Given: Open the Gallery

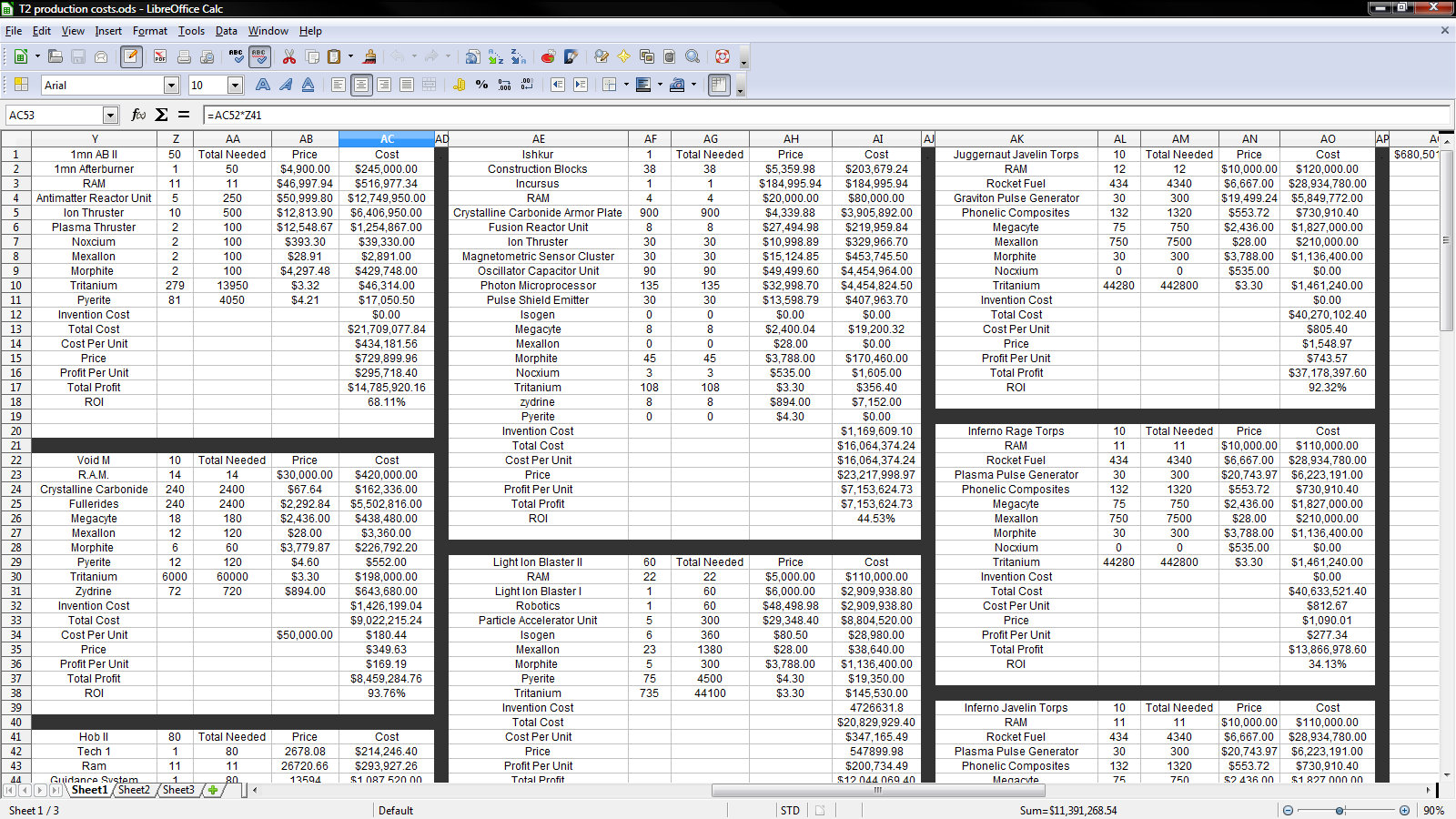Looking at the screenshot, I should click(x=647, y=56).
